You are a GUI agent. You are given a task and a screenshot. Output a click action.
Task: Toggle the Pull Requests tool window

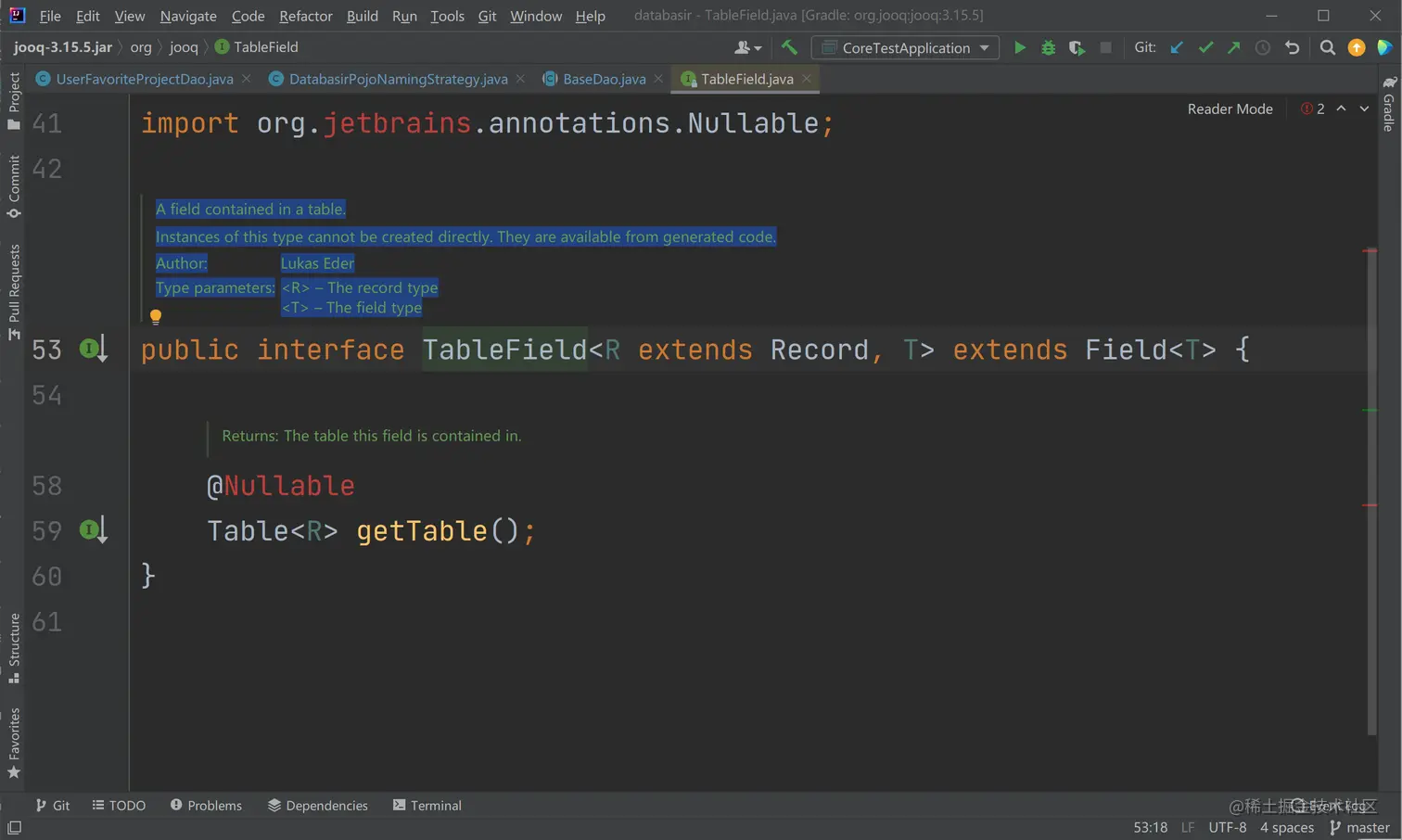[14, 291]
